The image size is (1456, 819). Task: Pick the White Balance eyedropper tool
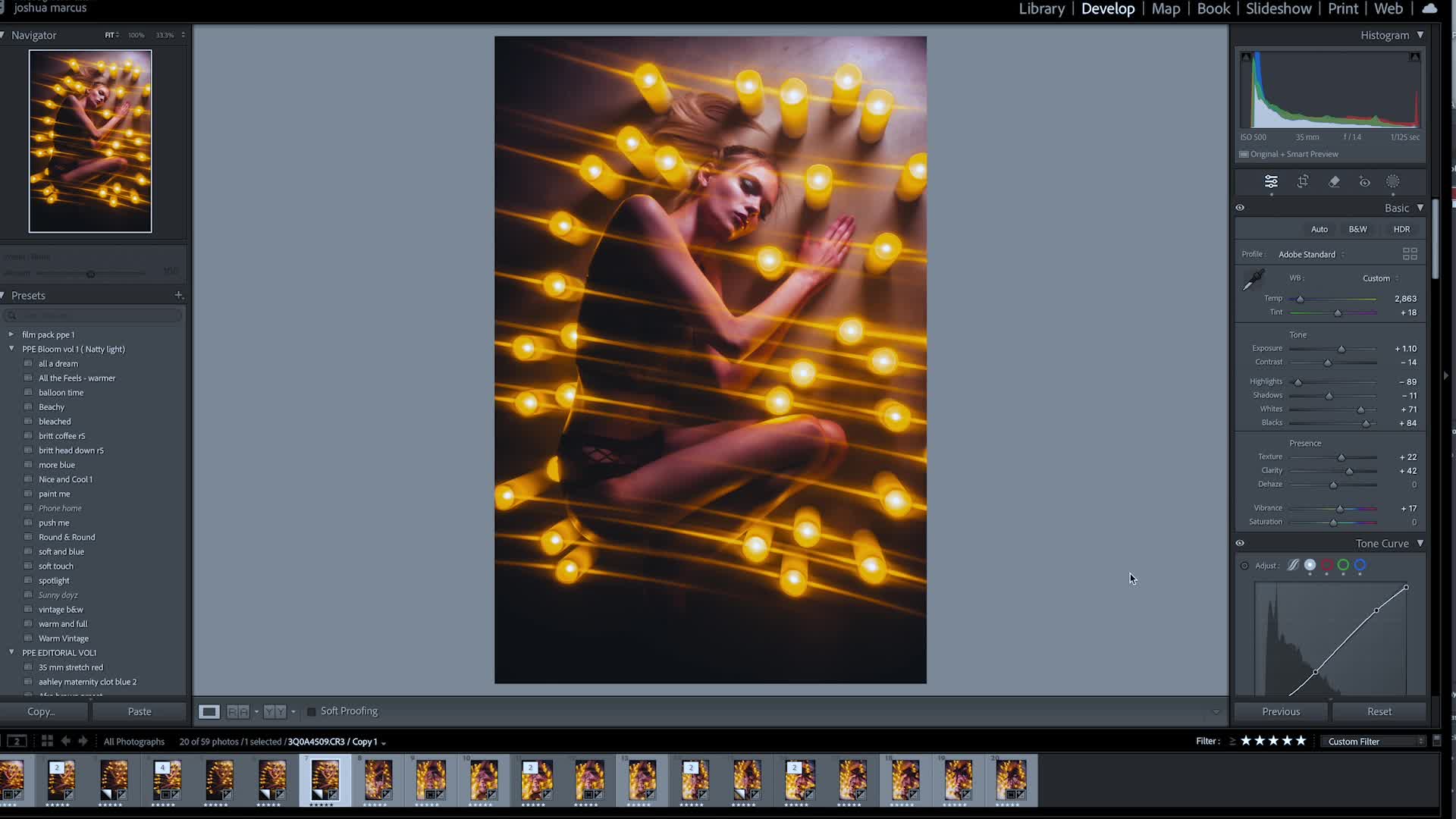(1254, 280)
